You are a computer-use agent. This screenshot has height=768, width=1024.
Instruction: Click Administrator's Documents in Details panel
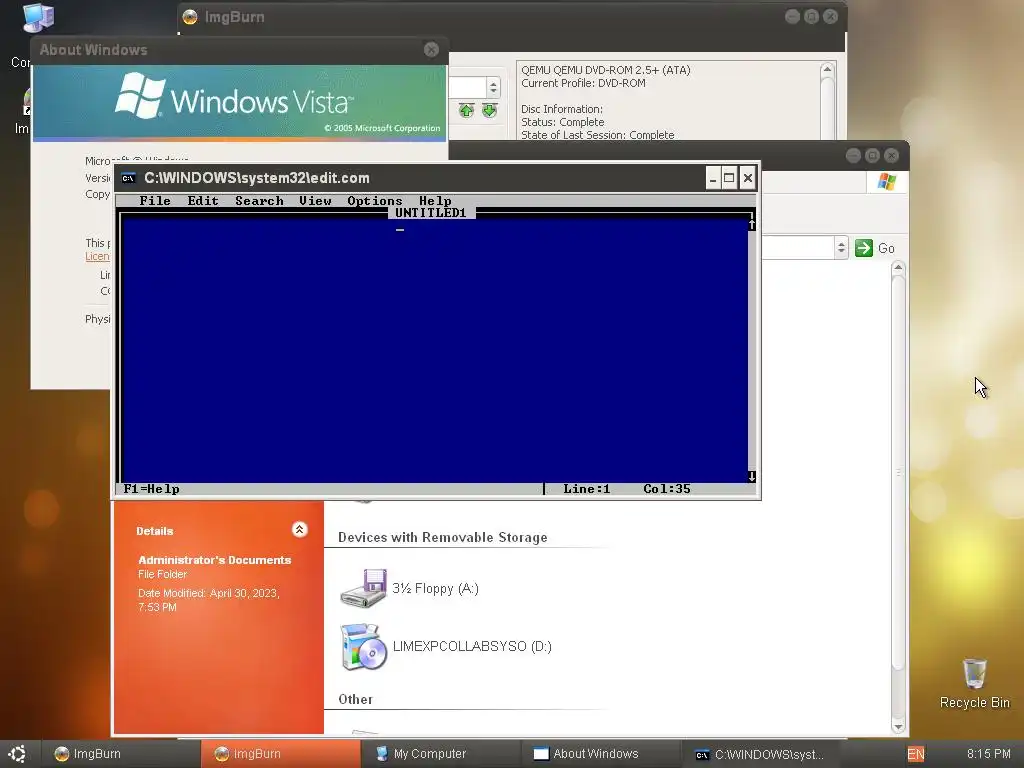(214, 560)
